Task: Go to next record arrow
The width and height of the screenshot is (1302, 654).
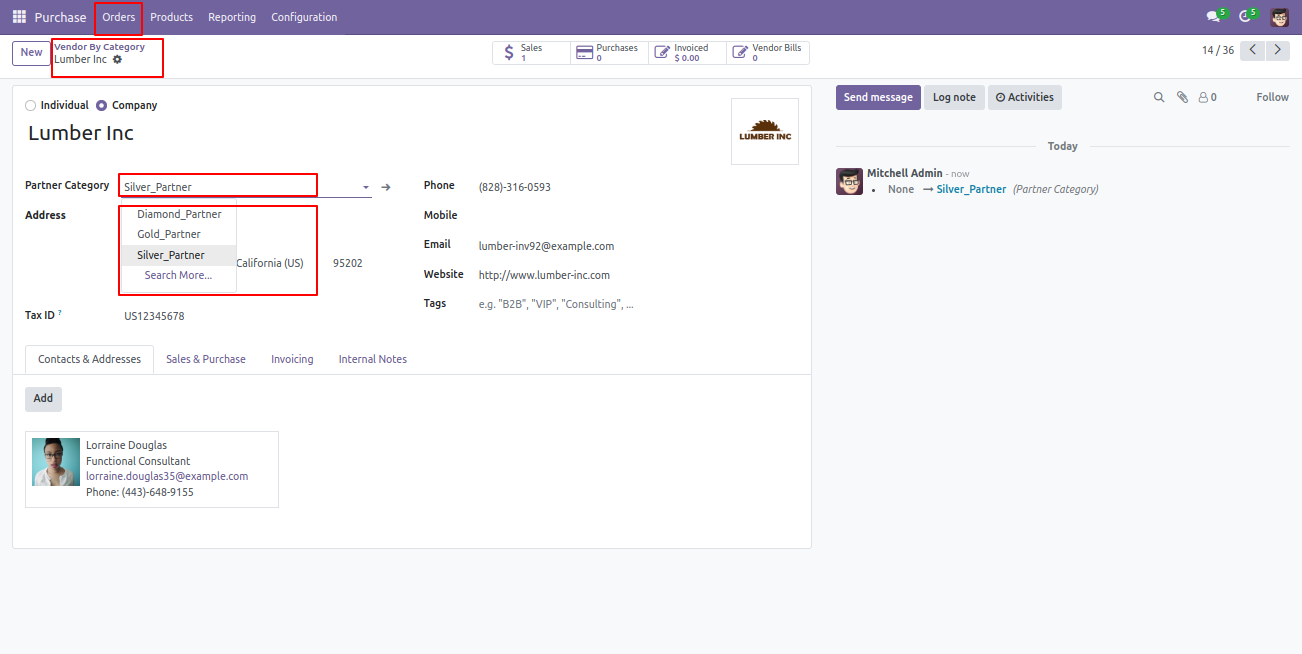Action: click(x=1277, y=50)
